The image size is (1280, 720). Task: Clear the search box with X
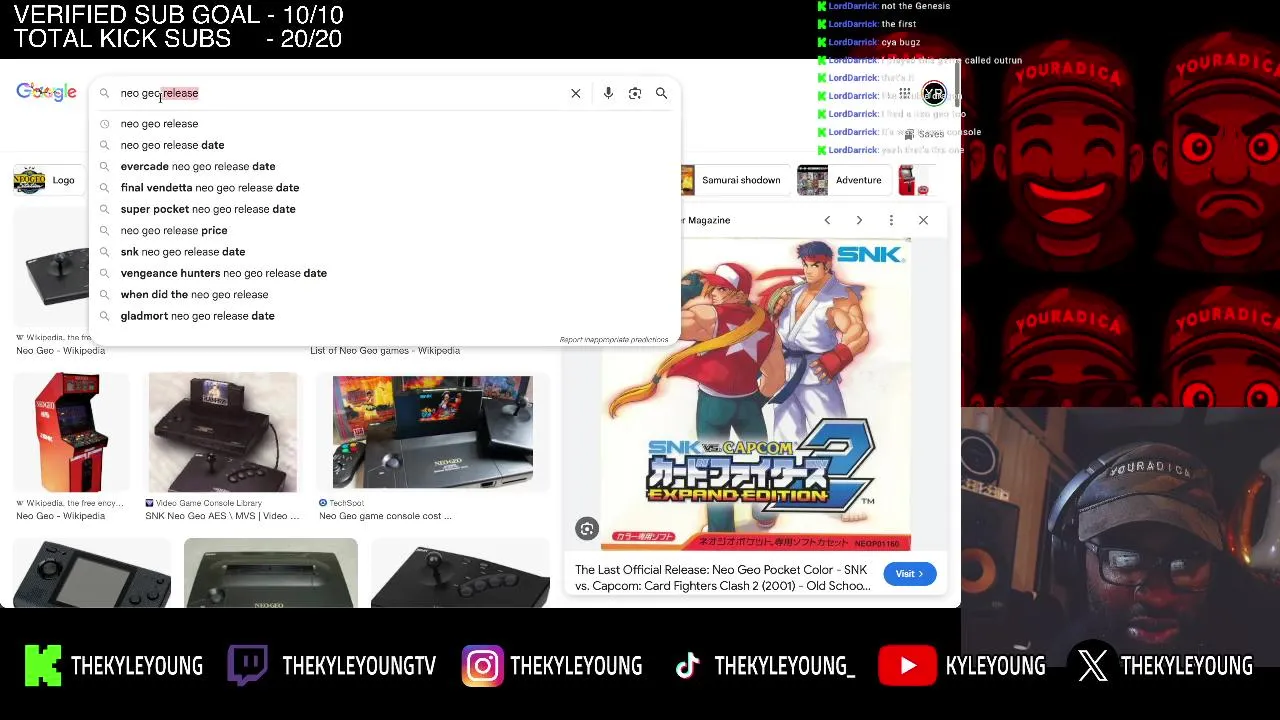(576, 93)
